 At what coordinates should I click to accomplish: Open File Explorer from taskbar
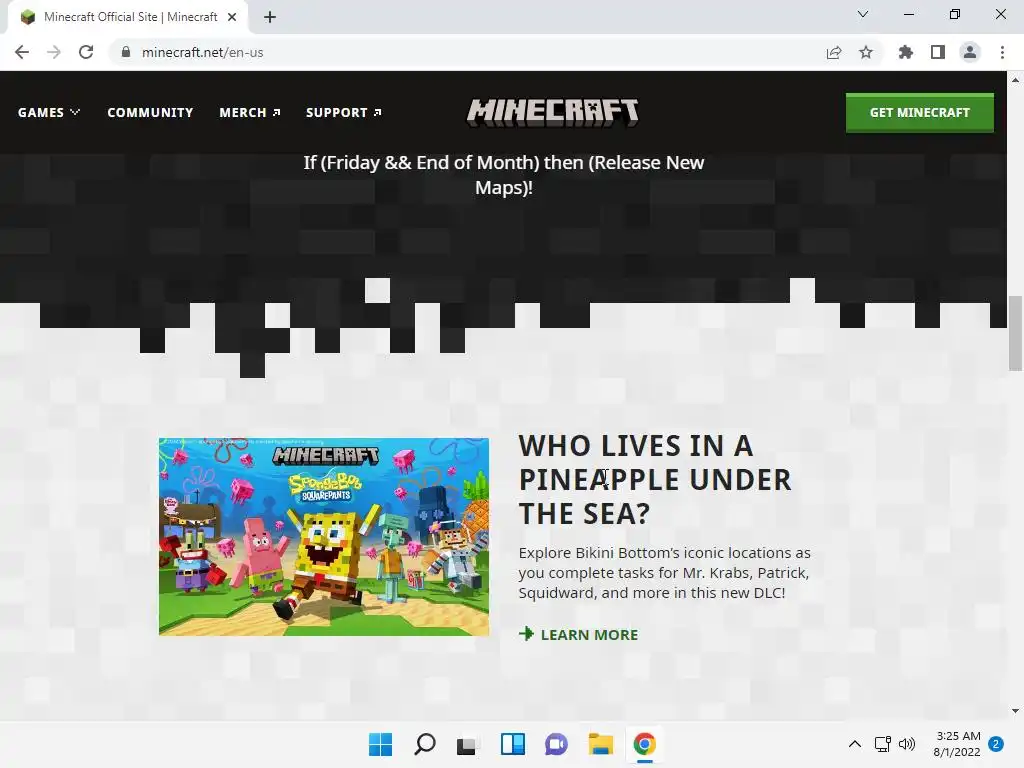[600, 744]
